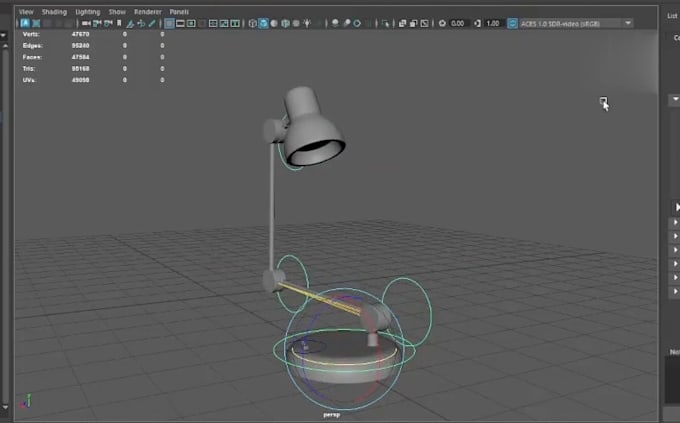Toggle the Film Gate display
This screenshot has height=423, width=680.
[180, 23]
